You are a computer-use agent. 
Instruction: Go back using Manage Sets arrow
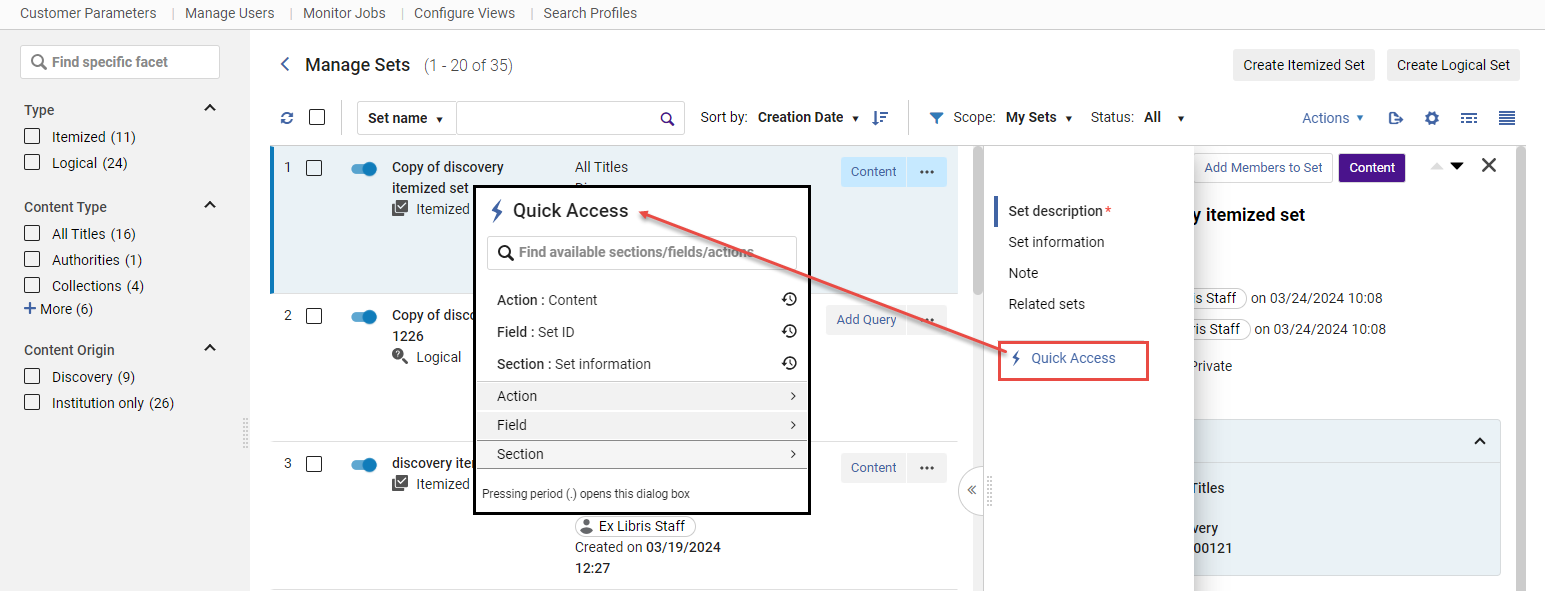(x=285, y=65)
